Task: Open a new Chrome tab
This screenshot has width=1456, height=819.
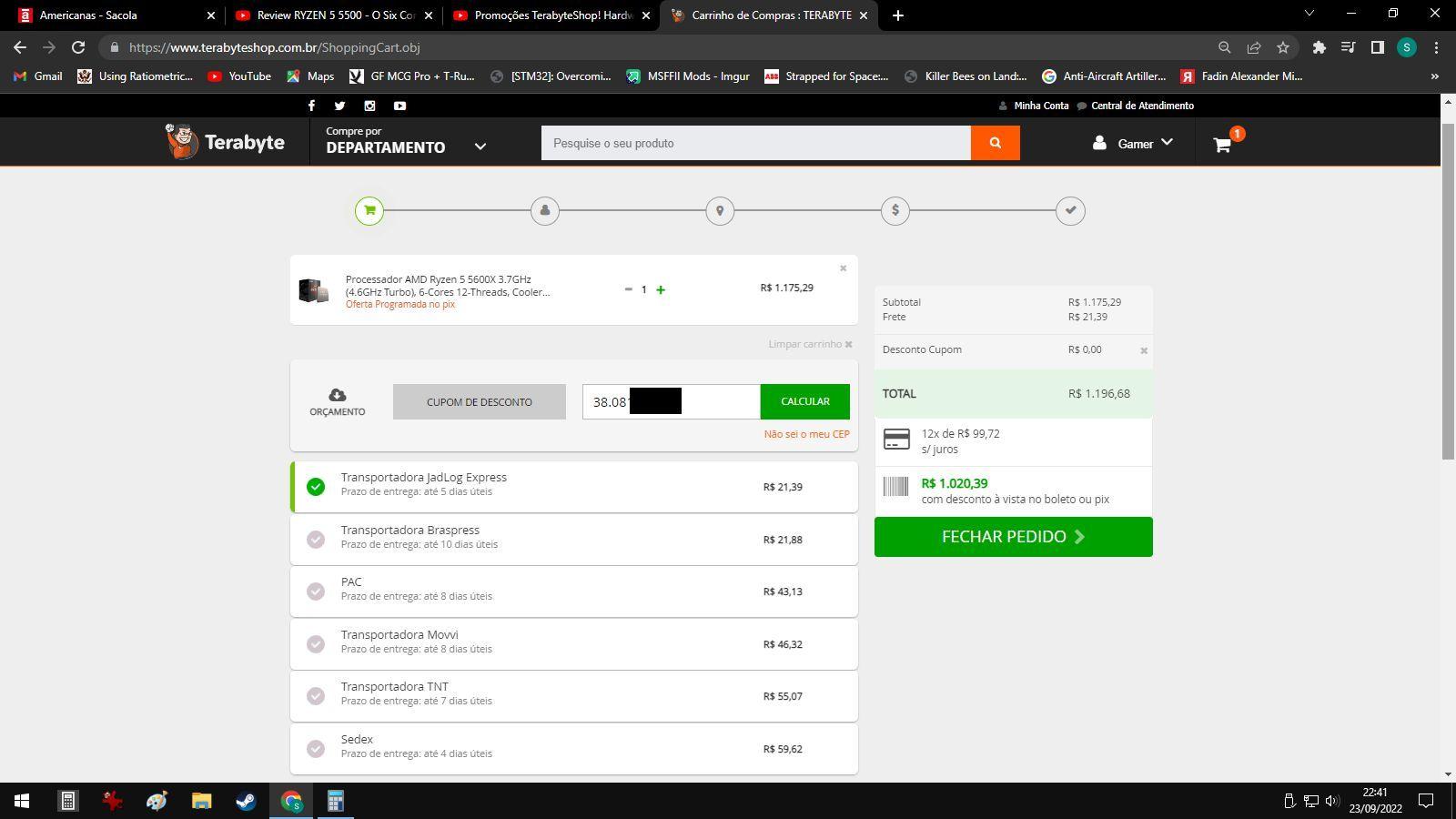Action: (897, 15)
